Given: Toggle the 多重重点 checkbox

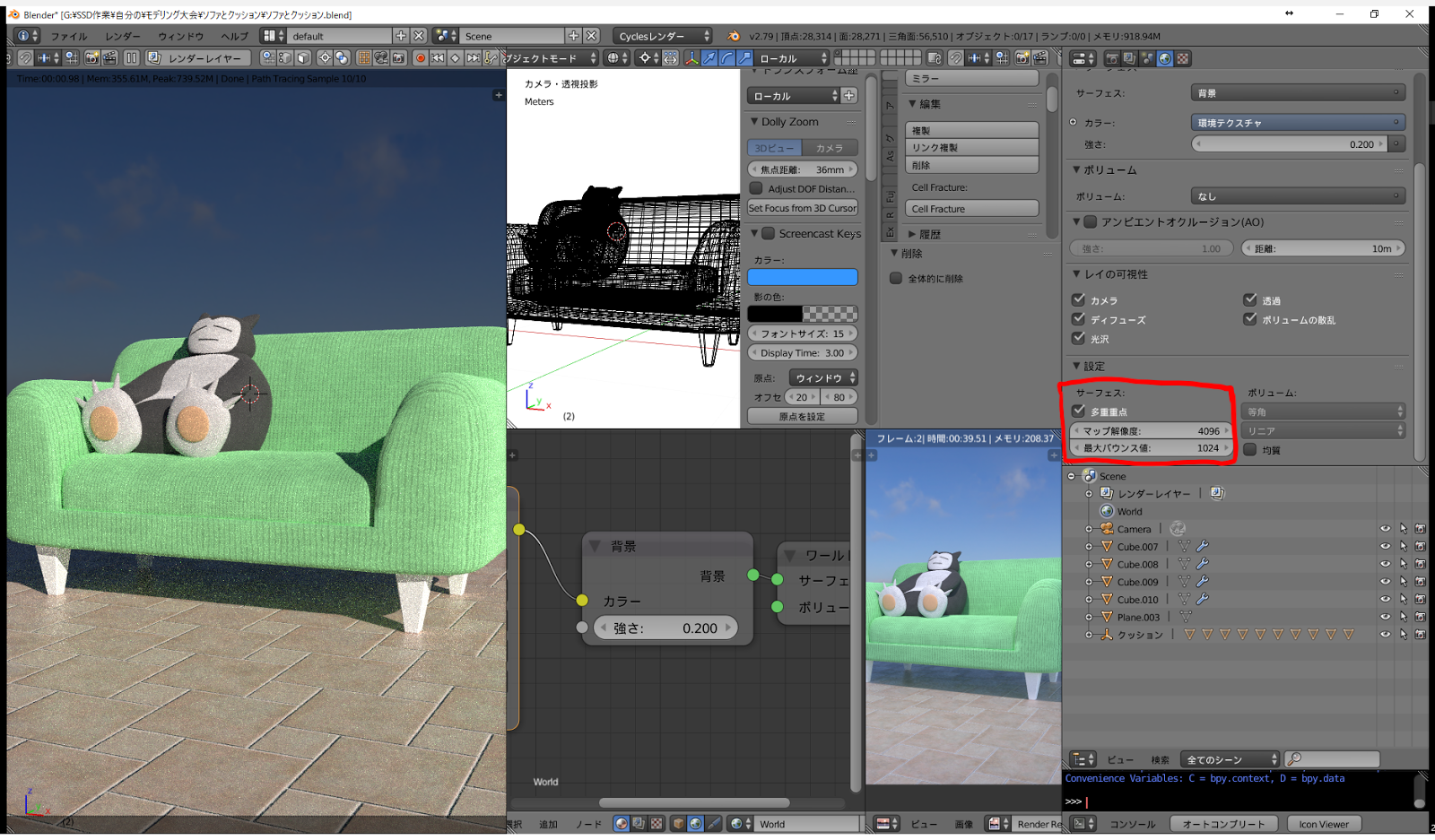Looking at the screenshot, I should [1079, 411].
